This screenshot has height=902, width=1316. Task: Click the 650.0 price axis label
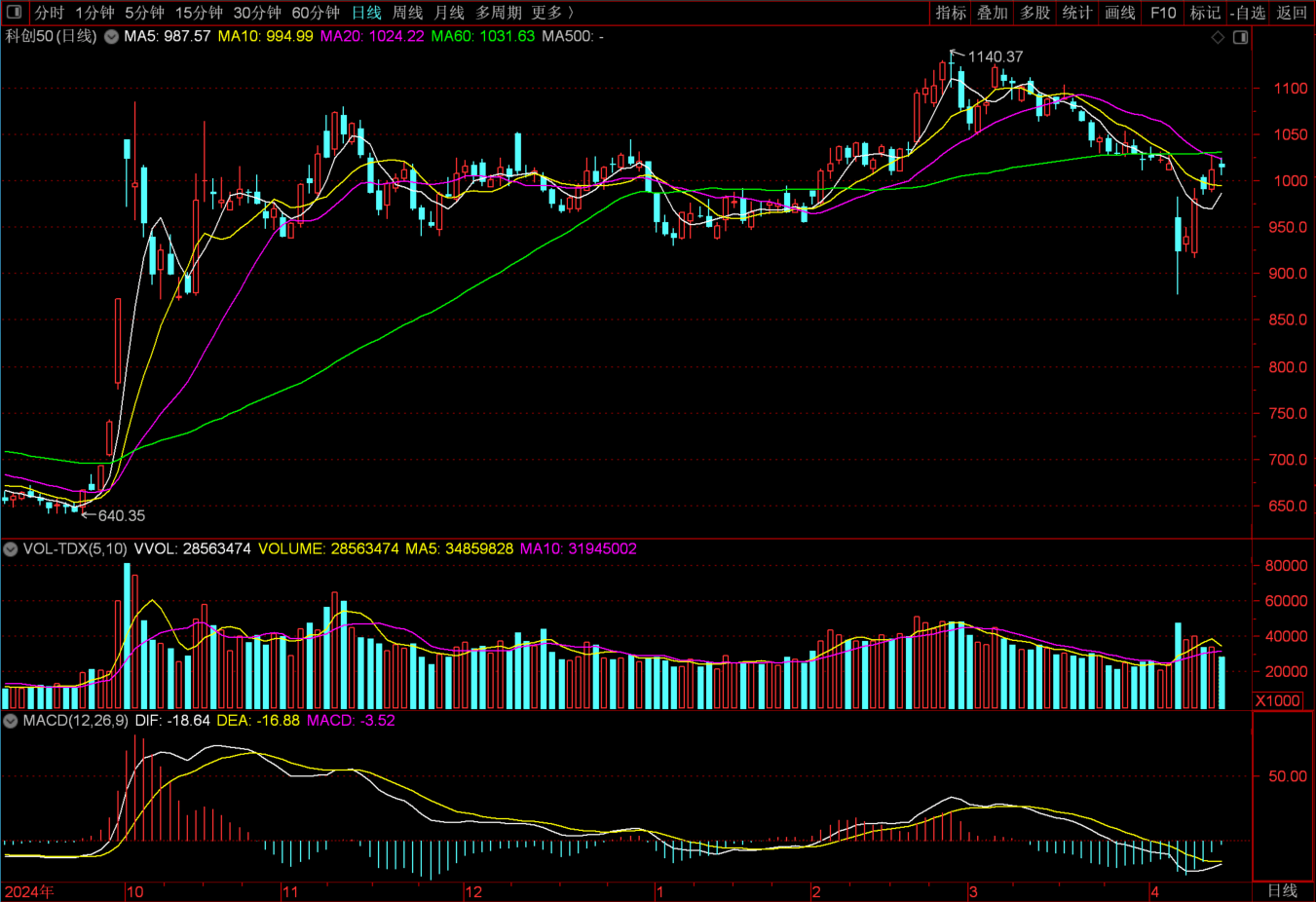1288,507
